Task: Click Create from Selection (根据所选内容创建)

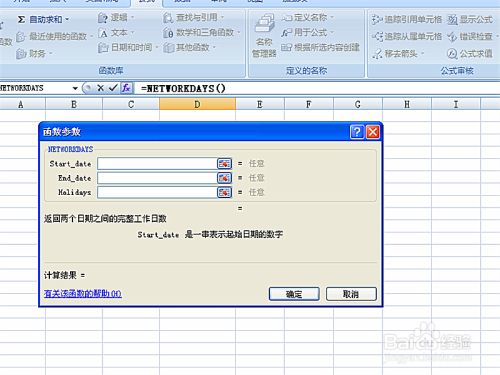Action: [321, 47]
